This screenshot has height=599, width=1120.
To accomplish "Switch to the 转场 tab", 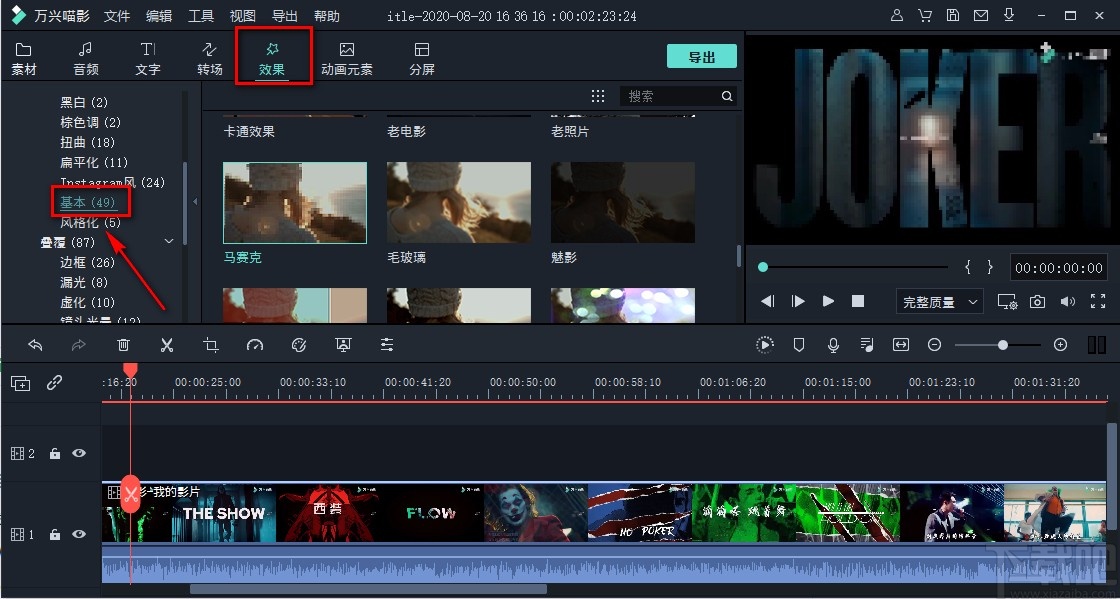I will click(x=209, y=56).
